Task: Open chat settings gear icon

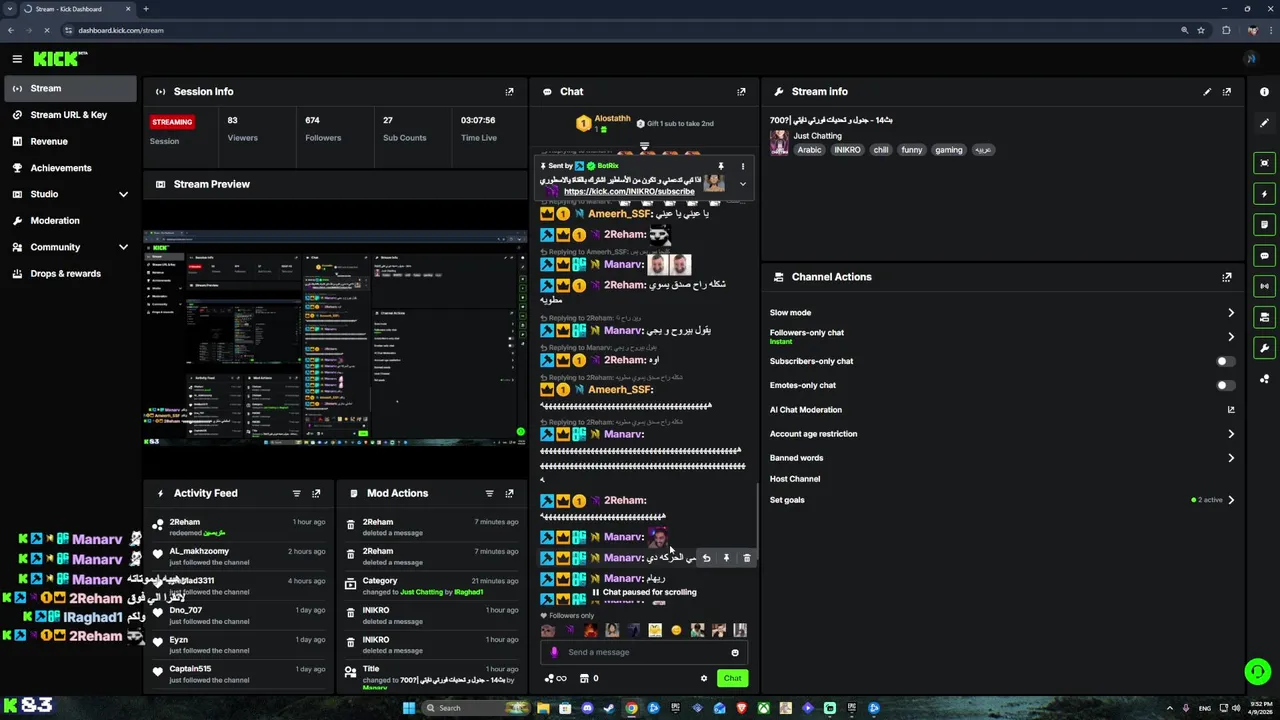Action: tap(704, 678)
